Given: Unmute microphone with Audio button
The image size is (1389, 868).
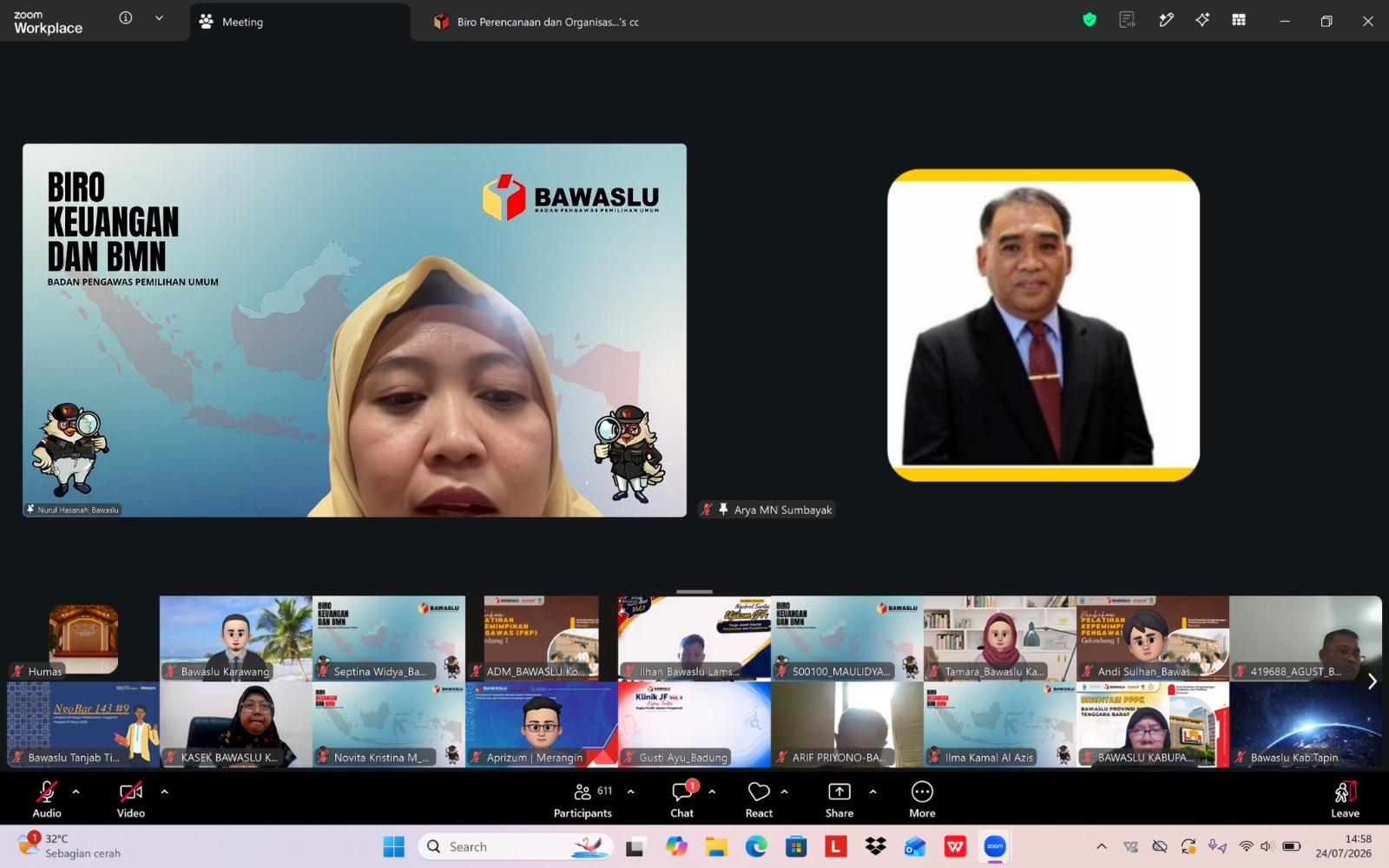Looking at the screenshot, I should click(47, 799).
